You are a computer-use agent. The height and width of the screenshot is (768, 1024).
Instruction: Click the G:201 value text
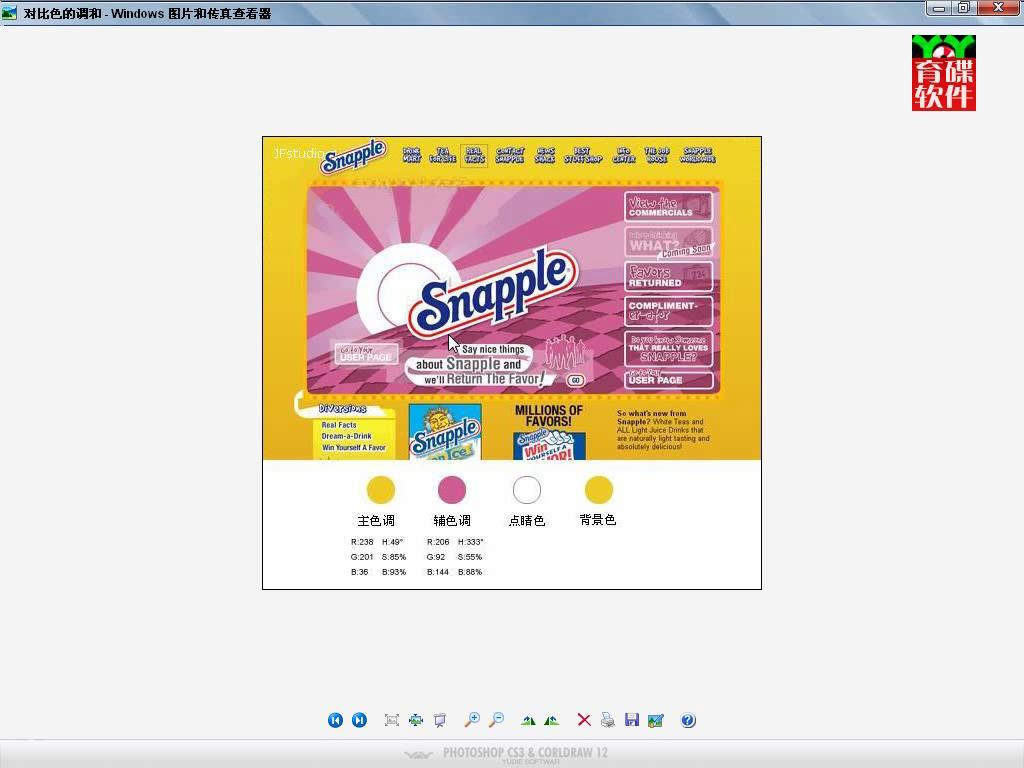coord(362,557)
